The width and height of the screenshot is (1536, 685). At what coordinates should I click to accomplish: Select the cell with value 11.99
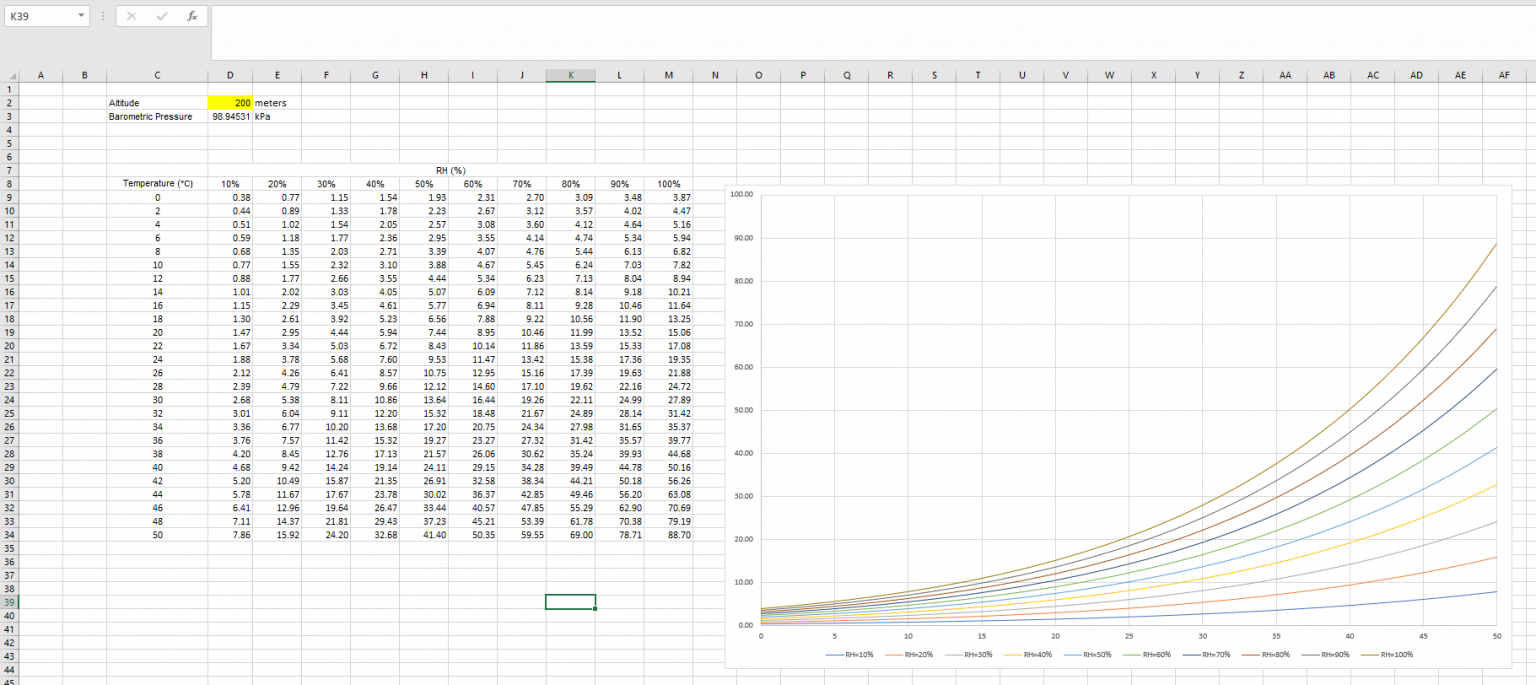tap(571, 332)
